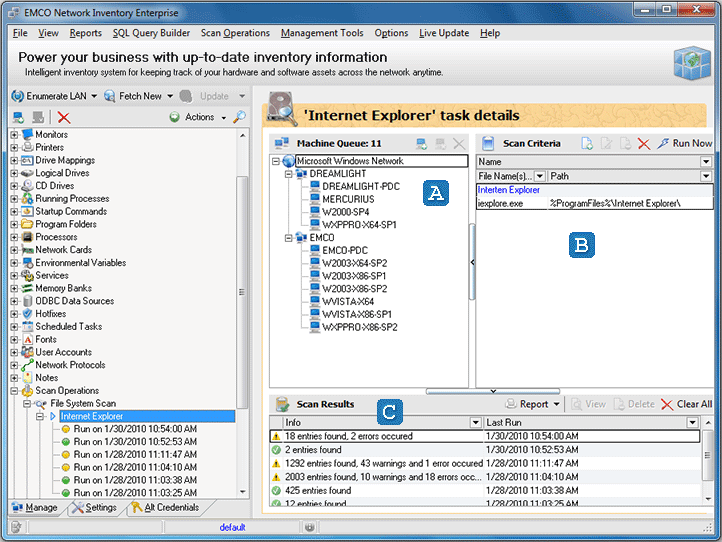Click the red X delete icon in left toolbar
The height and width of the screenshot is (542, 722).
64,117
